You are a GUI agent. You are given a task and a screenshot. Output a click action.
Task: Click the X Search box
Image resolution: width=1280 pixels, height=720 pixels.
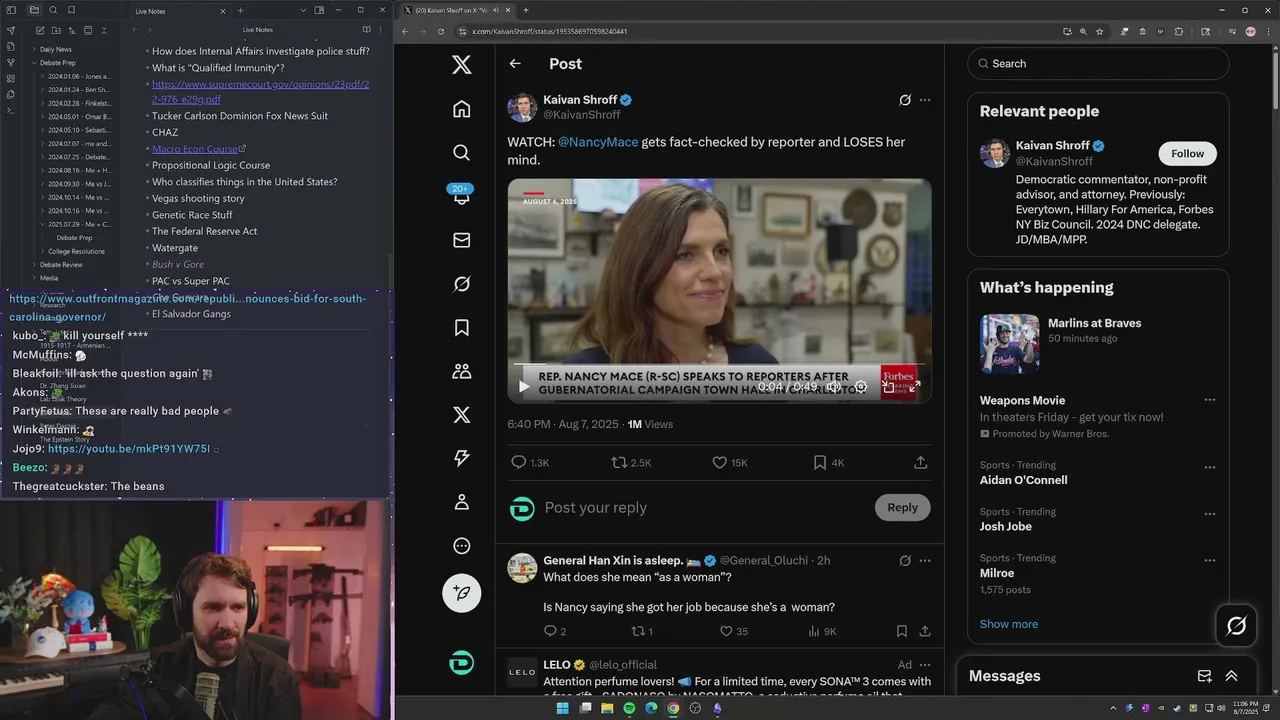pos(1098,63)
